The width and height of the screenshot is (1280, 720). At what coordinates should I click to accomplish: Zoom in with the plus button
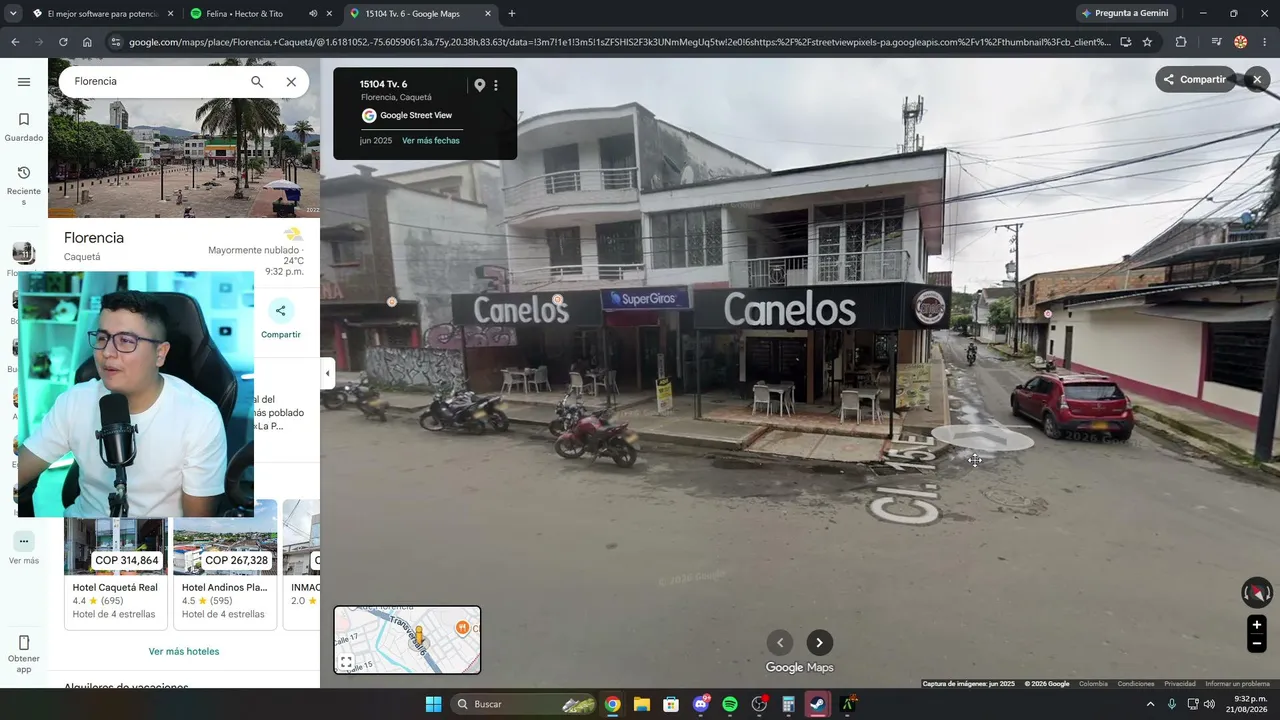(x=1257, y=625)
